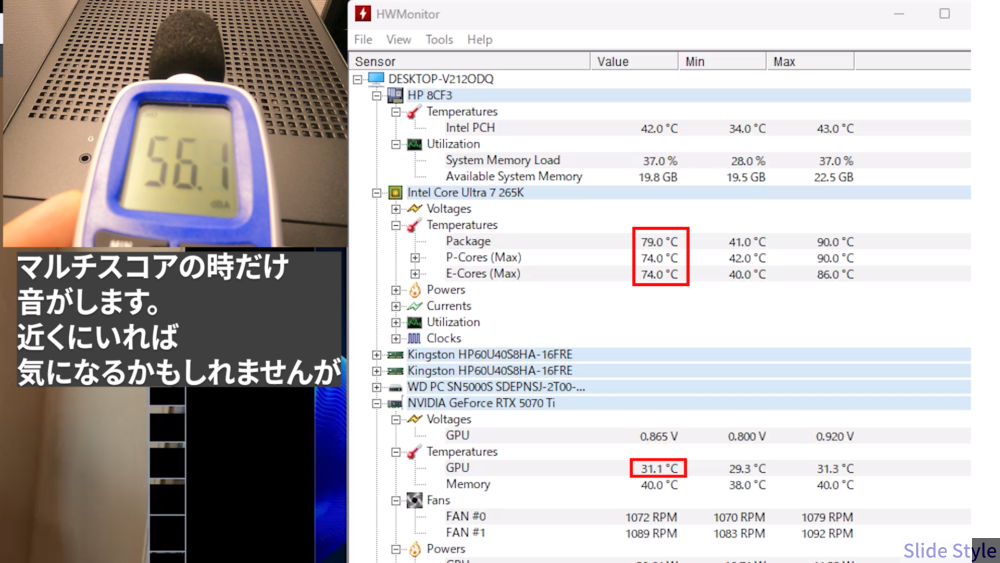The width and height of the screenshot is (1000, 563).
Task: Open the Tools menu
Action: (439, 40)
